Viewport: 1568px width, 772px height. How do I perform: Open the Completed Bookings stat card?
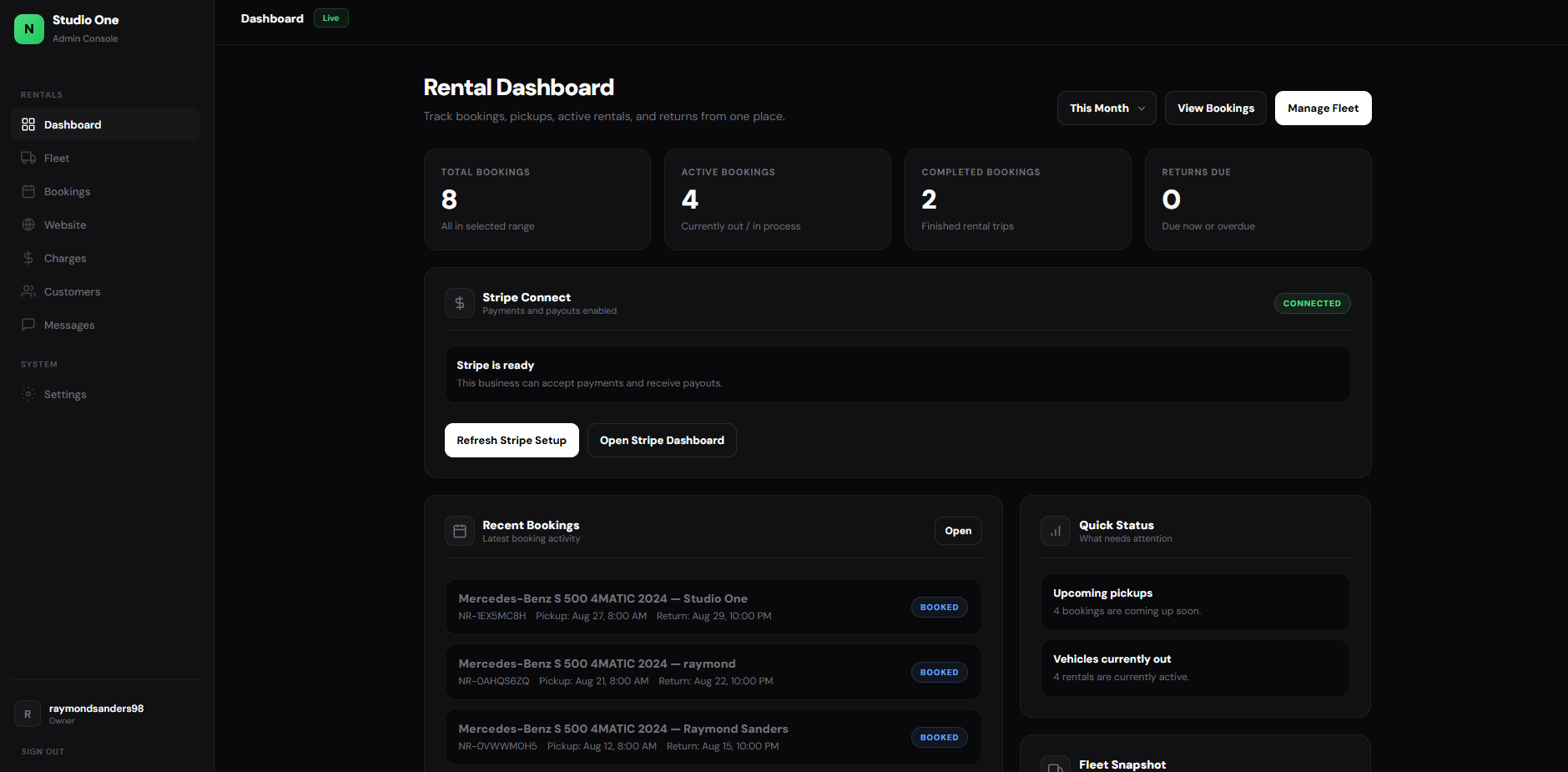point(1018,199)
